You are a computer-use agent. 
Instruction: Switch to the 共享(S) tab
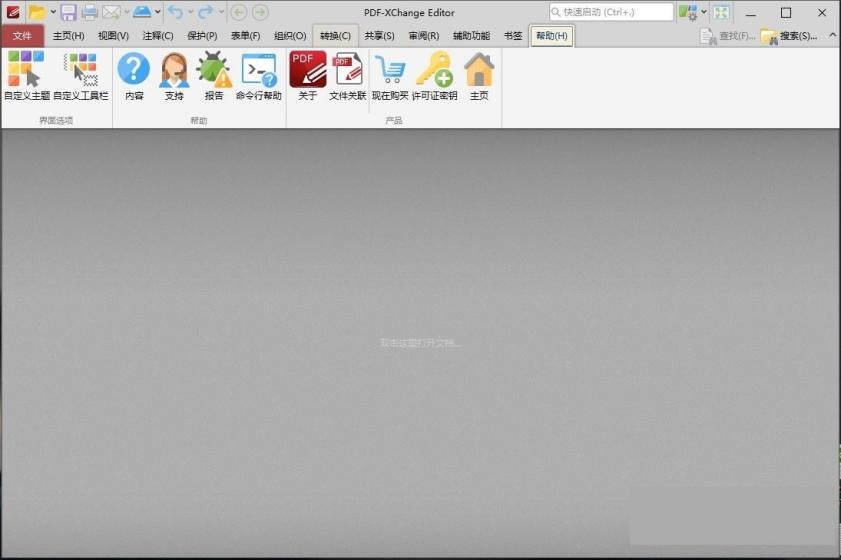pyautogui.click(x=379, y=36)
